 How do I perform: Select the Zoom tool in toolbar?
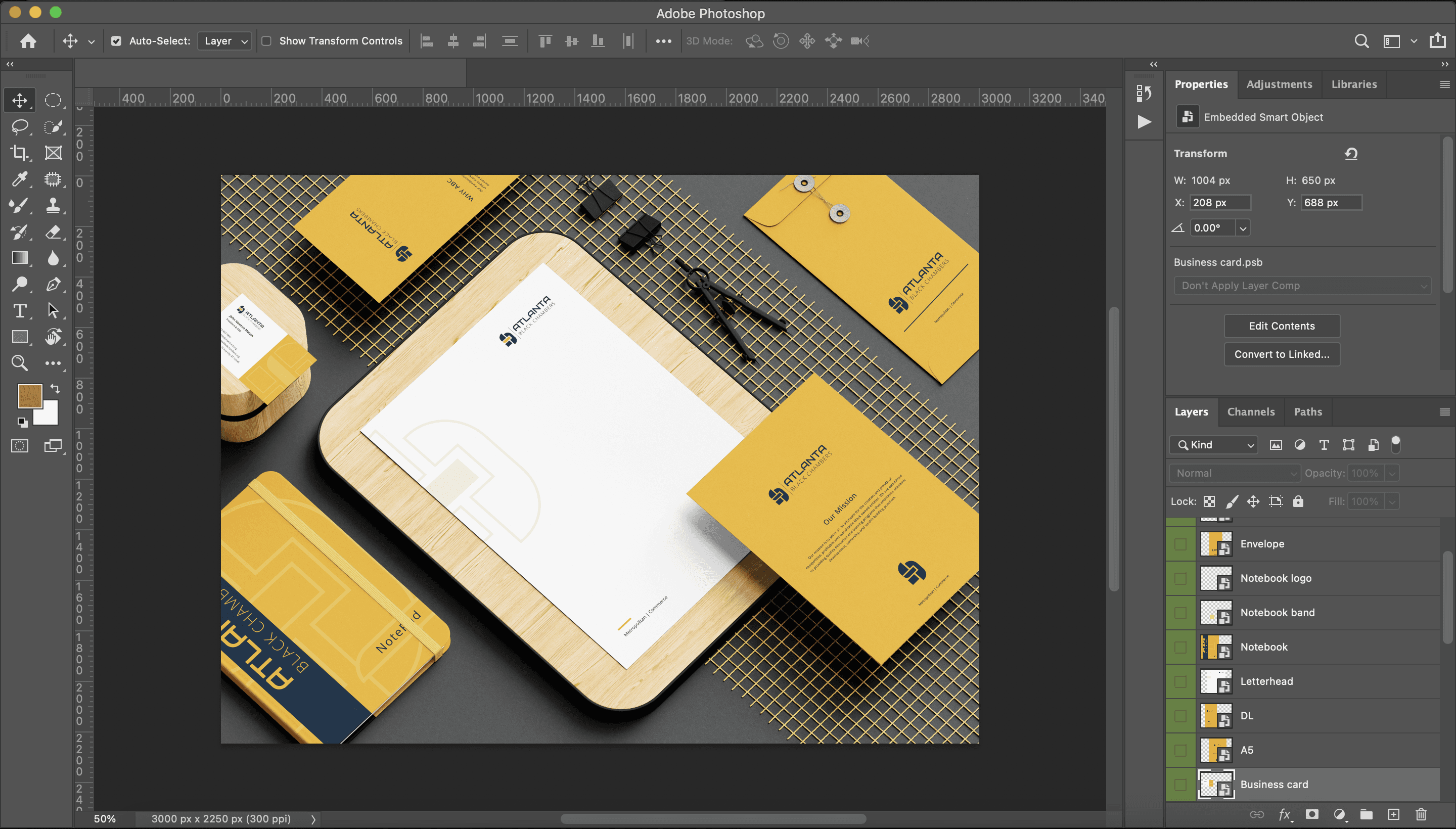[x=20, y=363]
